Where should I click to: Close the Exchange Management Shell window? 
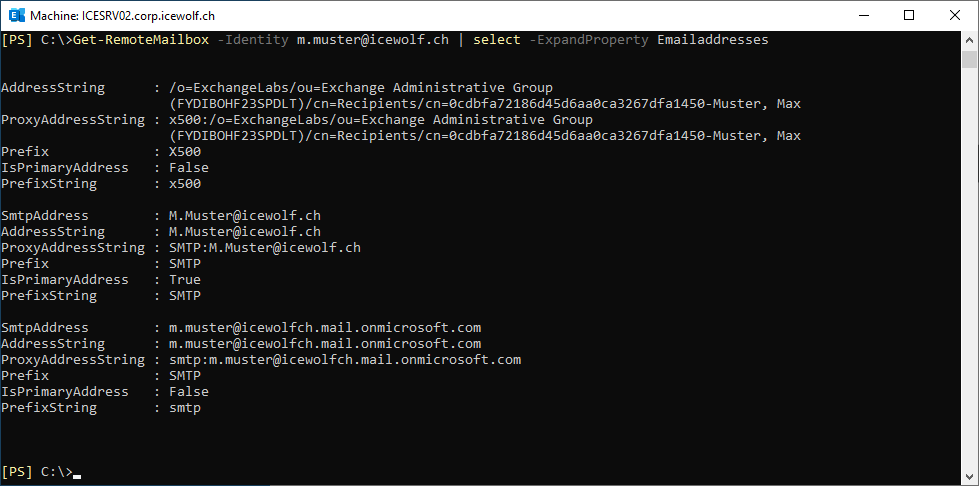click(955, 16)
